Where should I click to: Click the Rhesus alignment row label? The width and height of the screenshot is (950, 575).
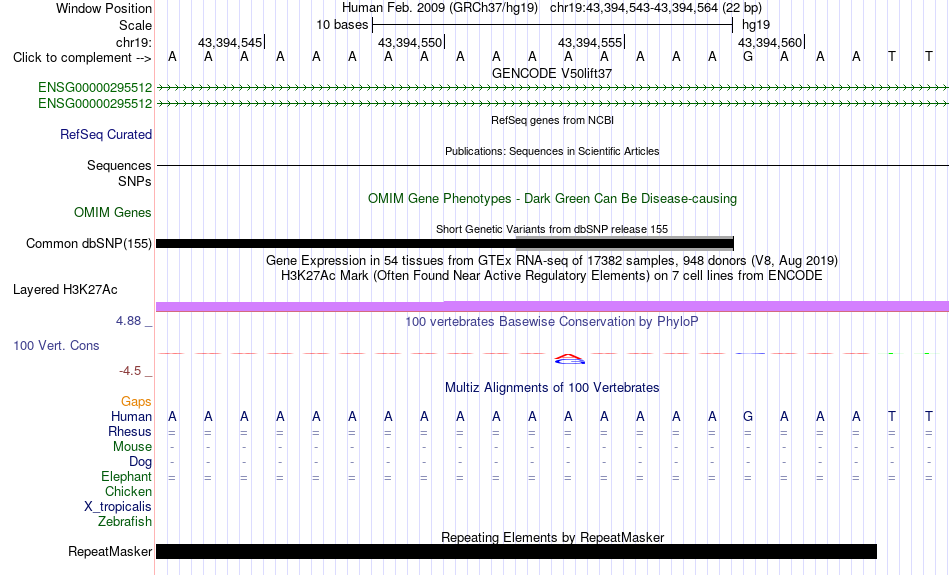point(130,432)
